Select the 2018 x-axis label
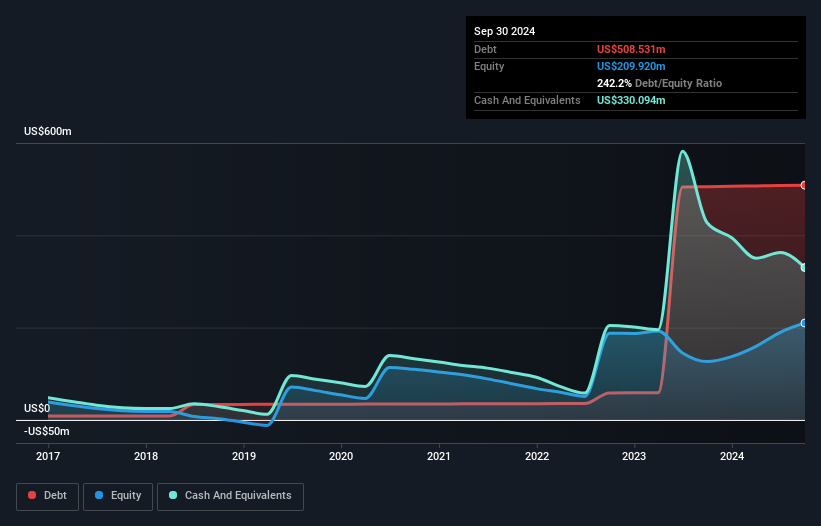The width and height of the screenshot is (821, 526). (146, 456)
